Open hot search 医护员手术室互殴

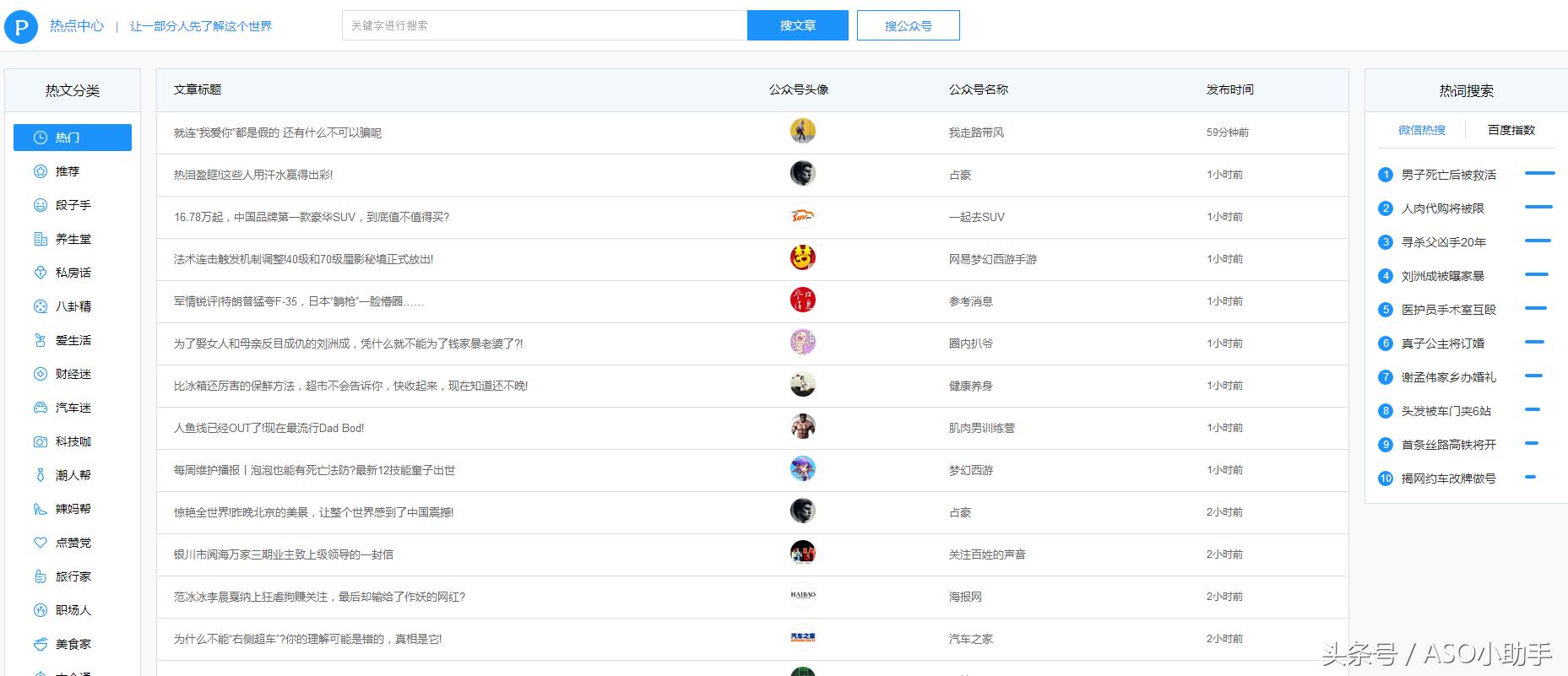[1449, 310]
